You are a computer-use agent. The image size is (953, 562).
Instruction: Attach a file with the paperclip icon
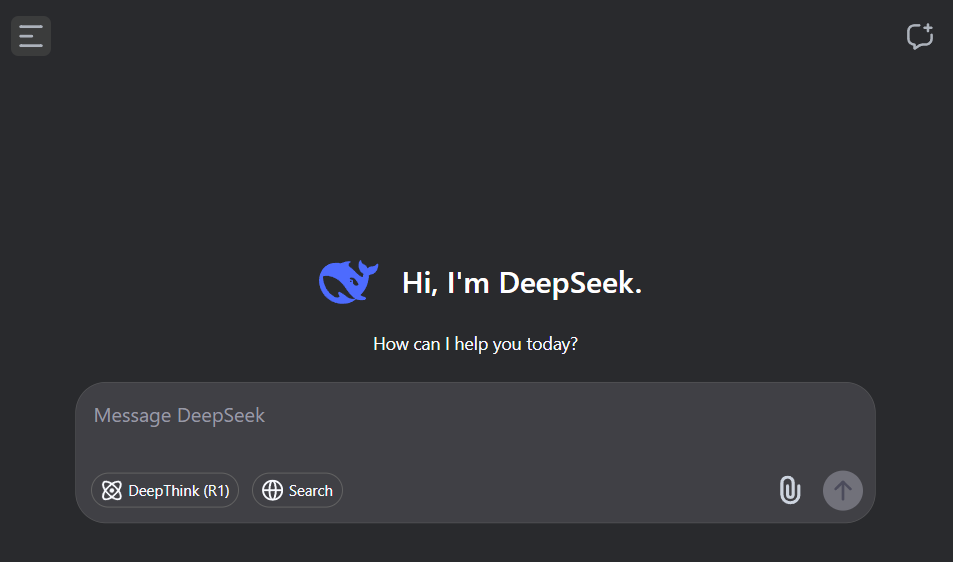790,490
